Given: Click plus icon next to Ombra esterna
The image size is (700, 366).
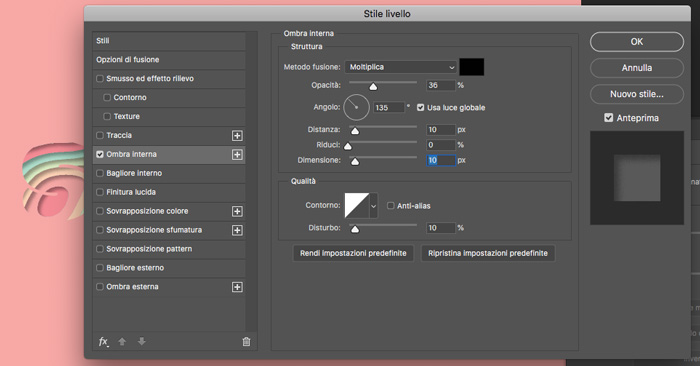Looking at the screenshot, I should click(x=237, y=287).
